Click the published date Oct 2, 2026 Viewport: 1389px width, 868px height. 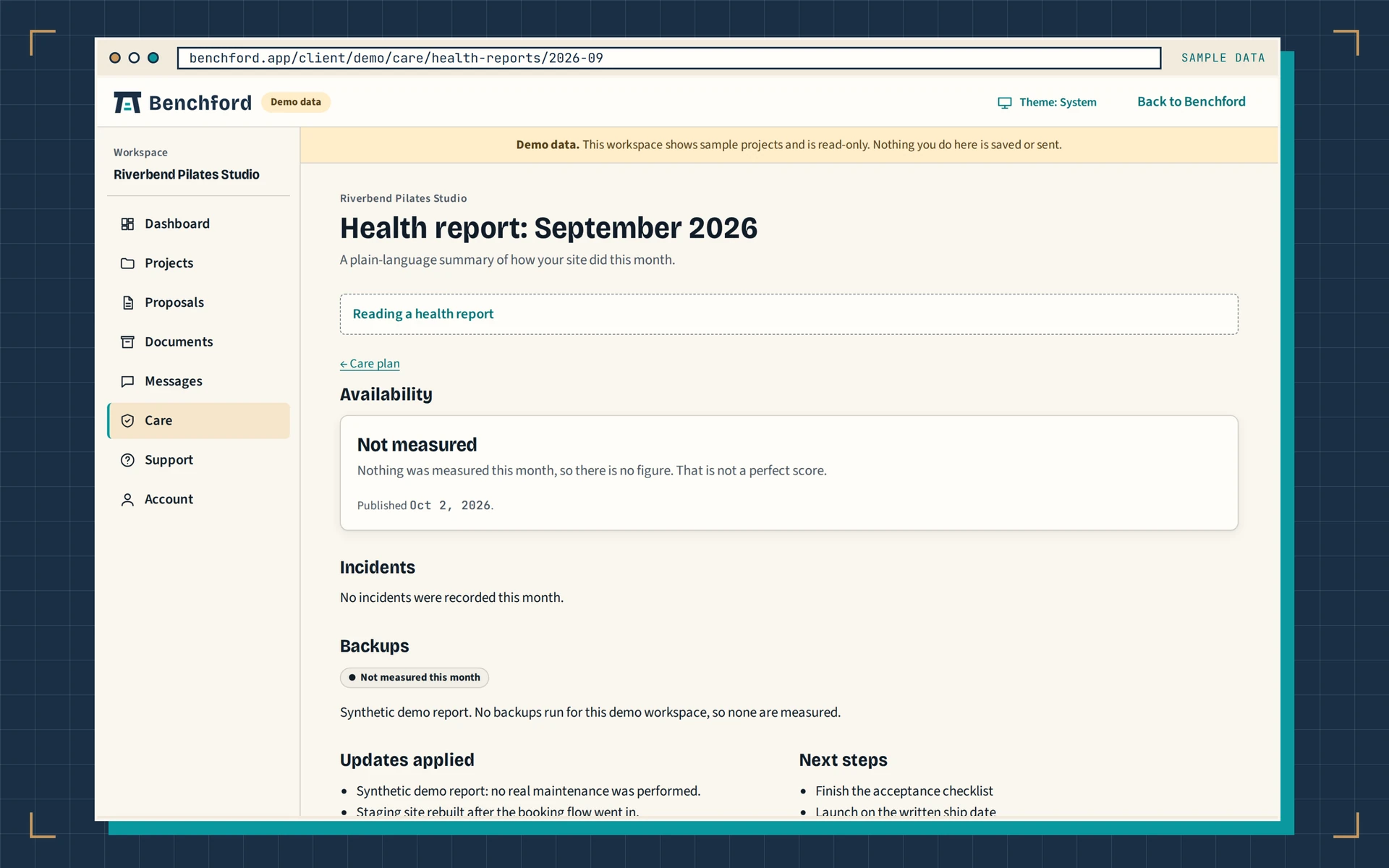[450, 506]
